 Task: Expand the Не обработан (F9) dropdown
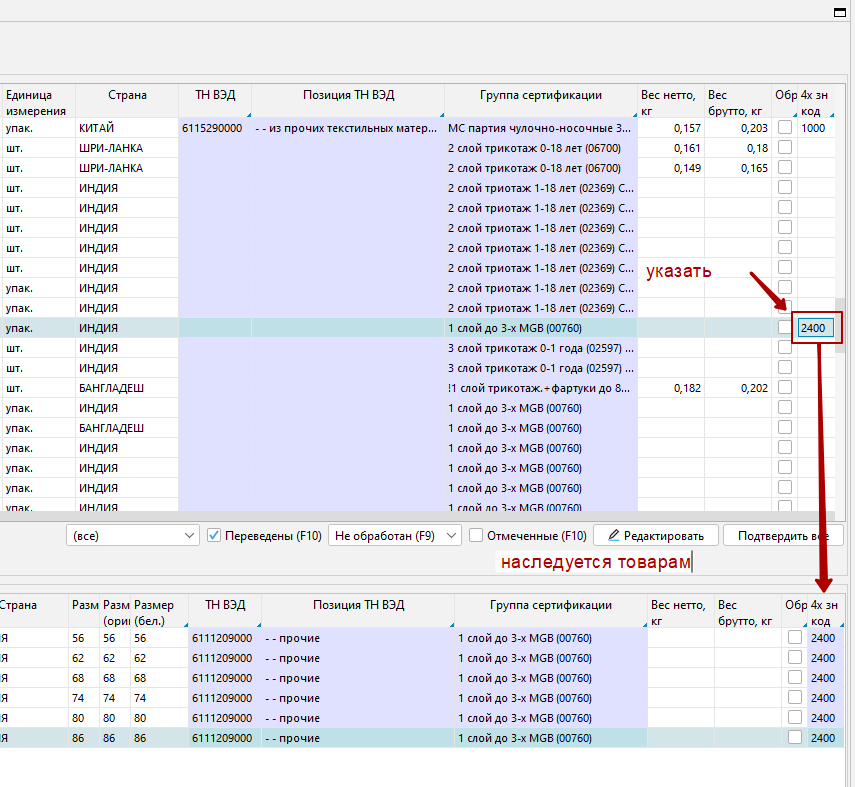(394, 536)
